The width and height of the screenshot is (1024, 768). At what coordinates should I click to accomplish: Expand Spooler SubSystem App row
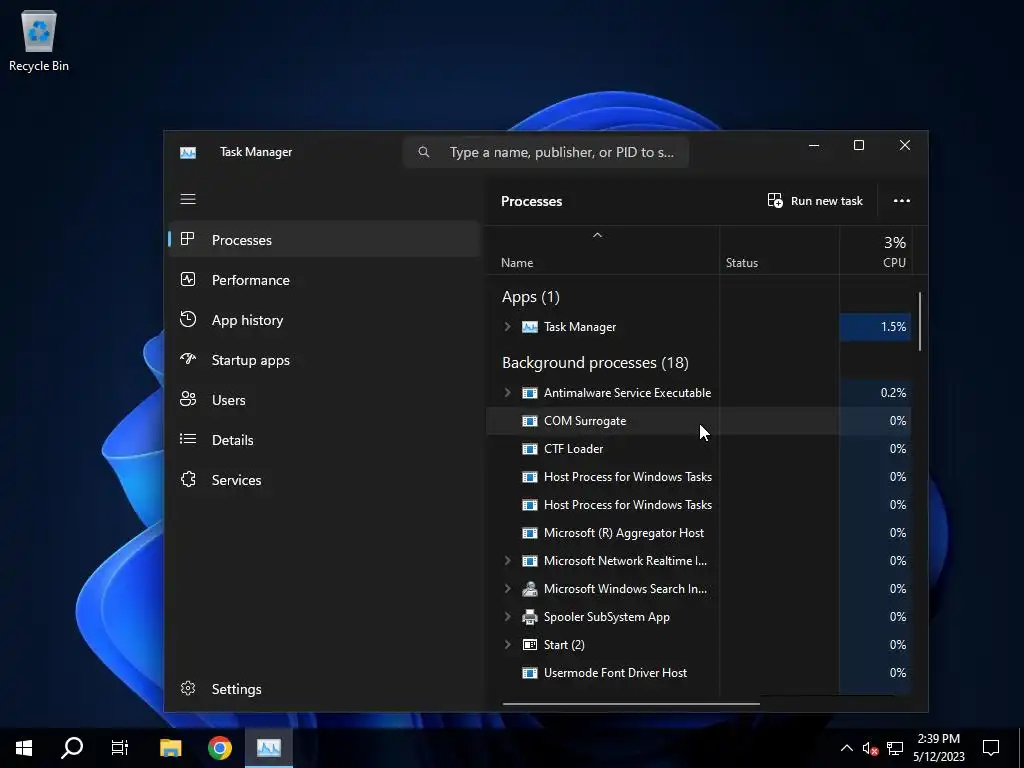(x=507, y=616)
